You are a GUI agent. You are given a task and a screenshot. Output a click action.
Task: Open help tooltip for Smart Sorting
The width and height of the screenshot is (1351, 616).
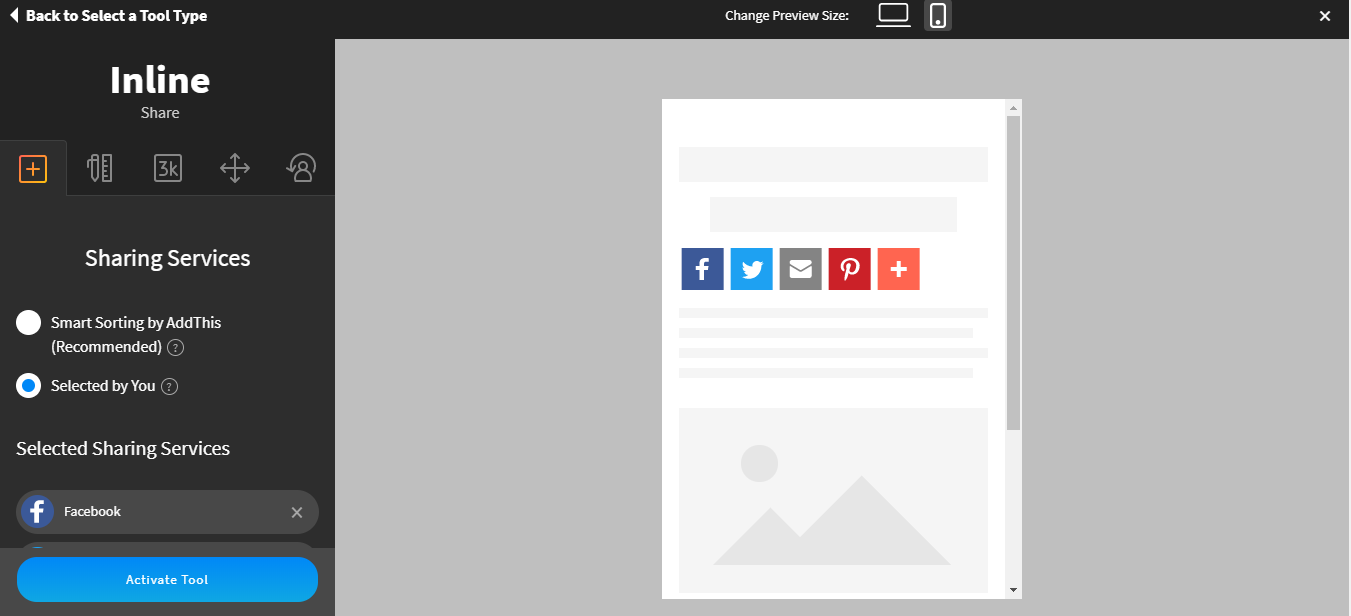pos(176,348)
